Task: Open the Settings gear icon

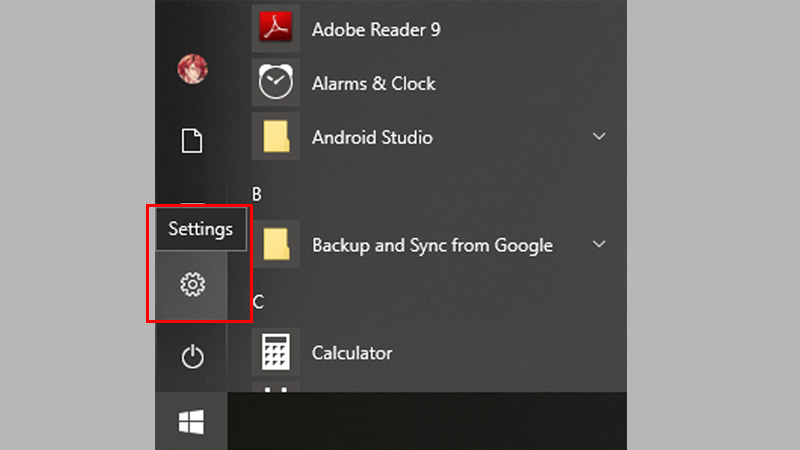Action: 192,284
